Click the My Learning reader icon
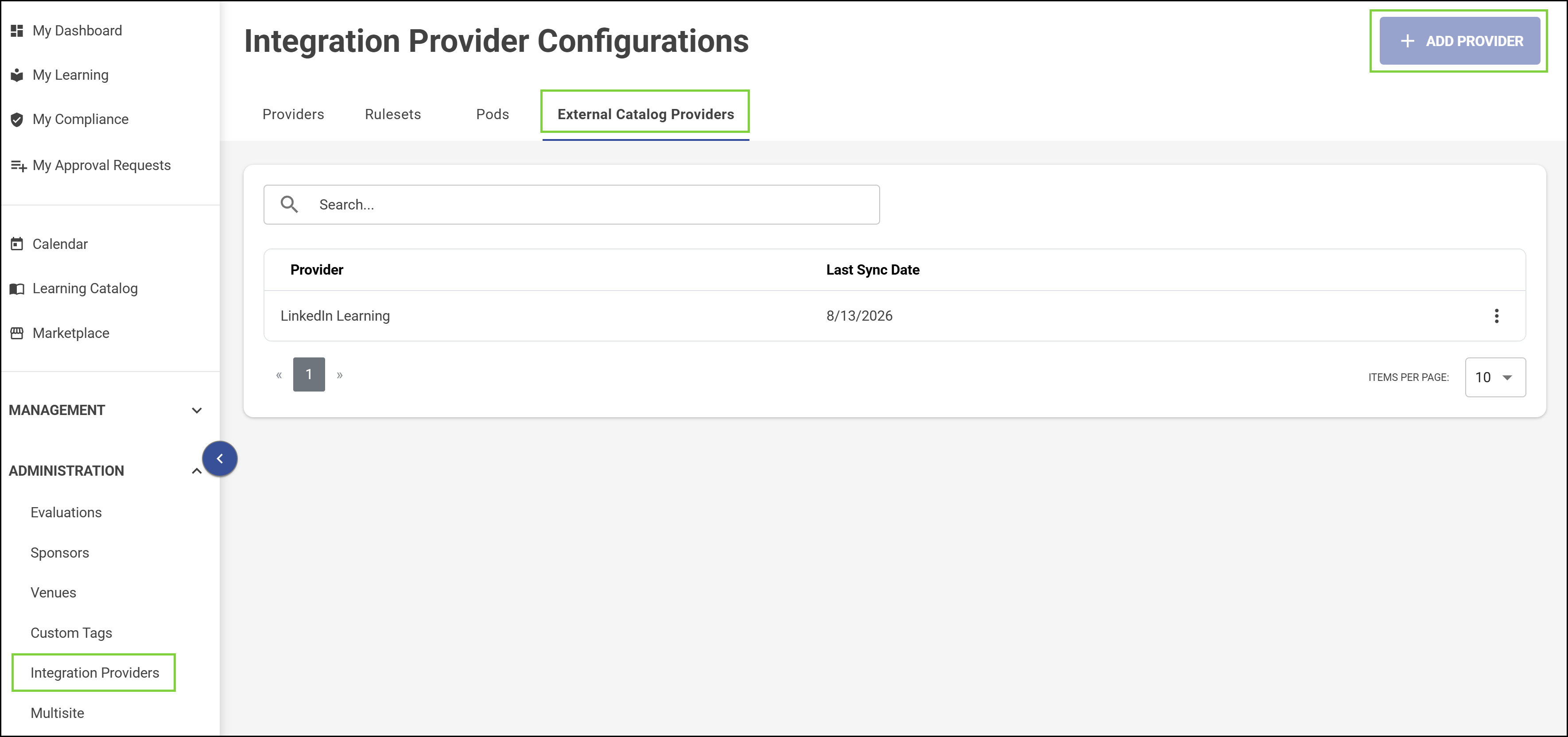The image size is (1568, 737). tap(17, 75)
